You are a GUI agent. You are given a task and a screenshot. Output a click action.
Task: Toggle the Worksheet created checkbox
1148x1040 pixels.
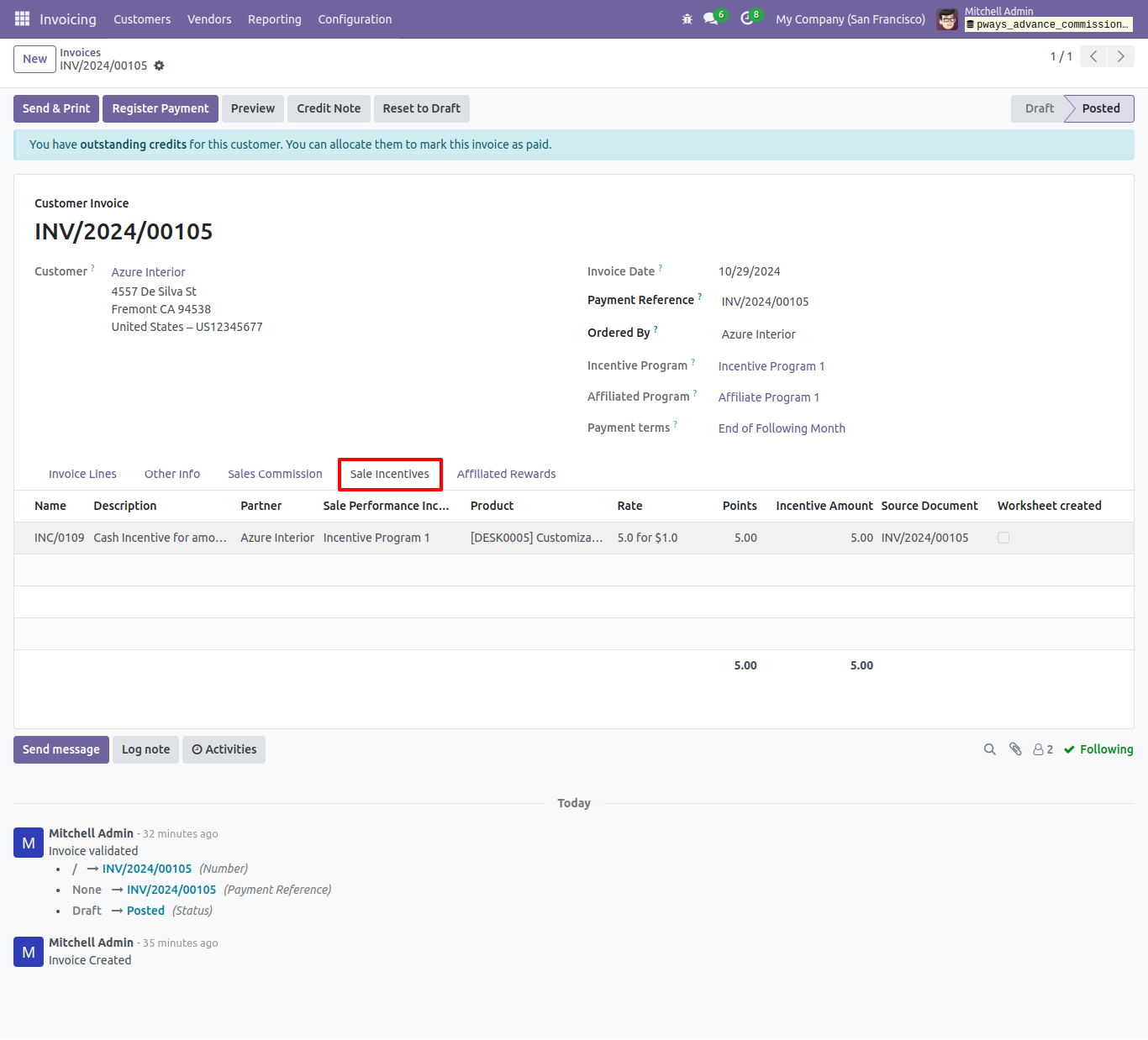1003,538
